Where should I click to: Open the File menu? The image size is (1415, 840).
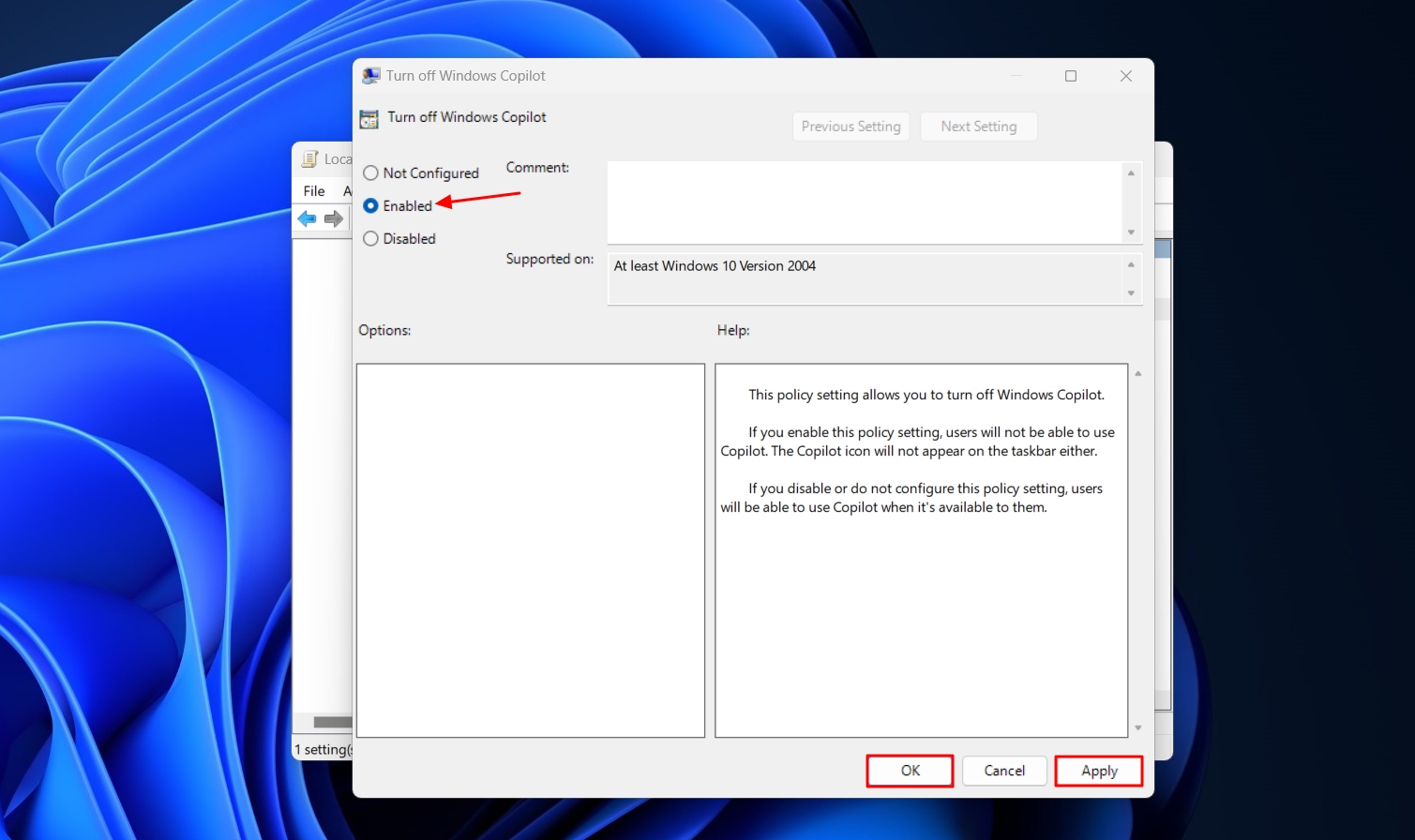313,190
